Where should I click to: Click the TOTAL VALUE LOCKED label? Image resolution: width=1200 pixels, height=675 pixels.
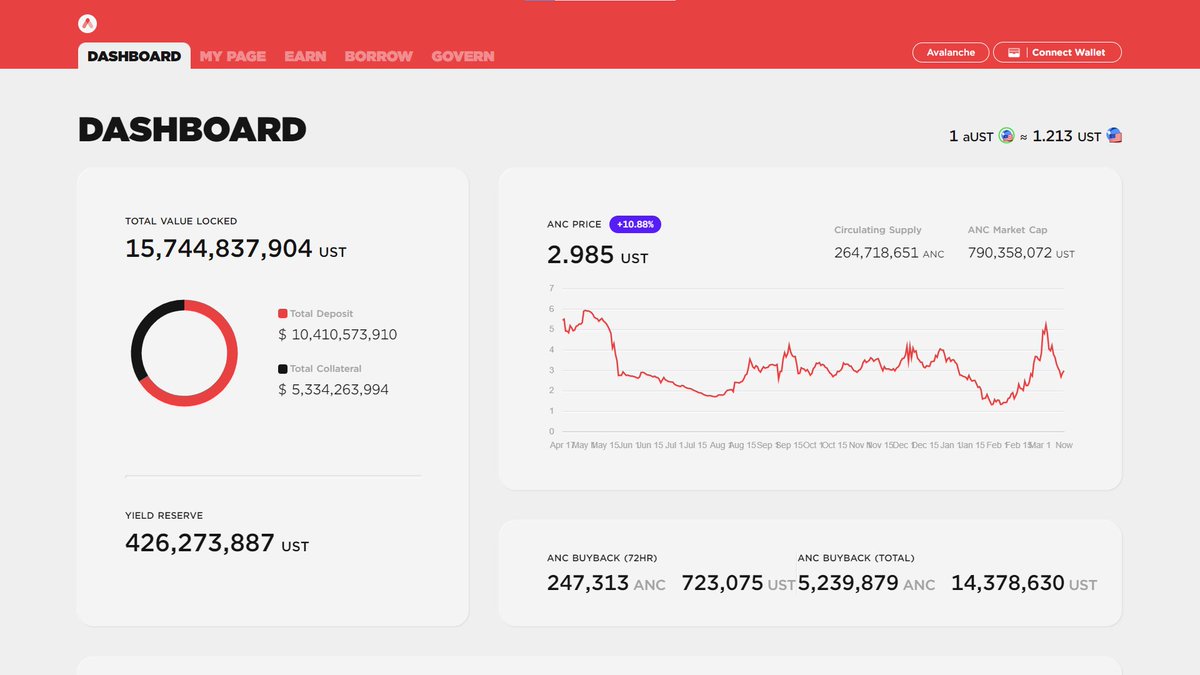(x=181, y=221)
